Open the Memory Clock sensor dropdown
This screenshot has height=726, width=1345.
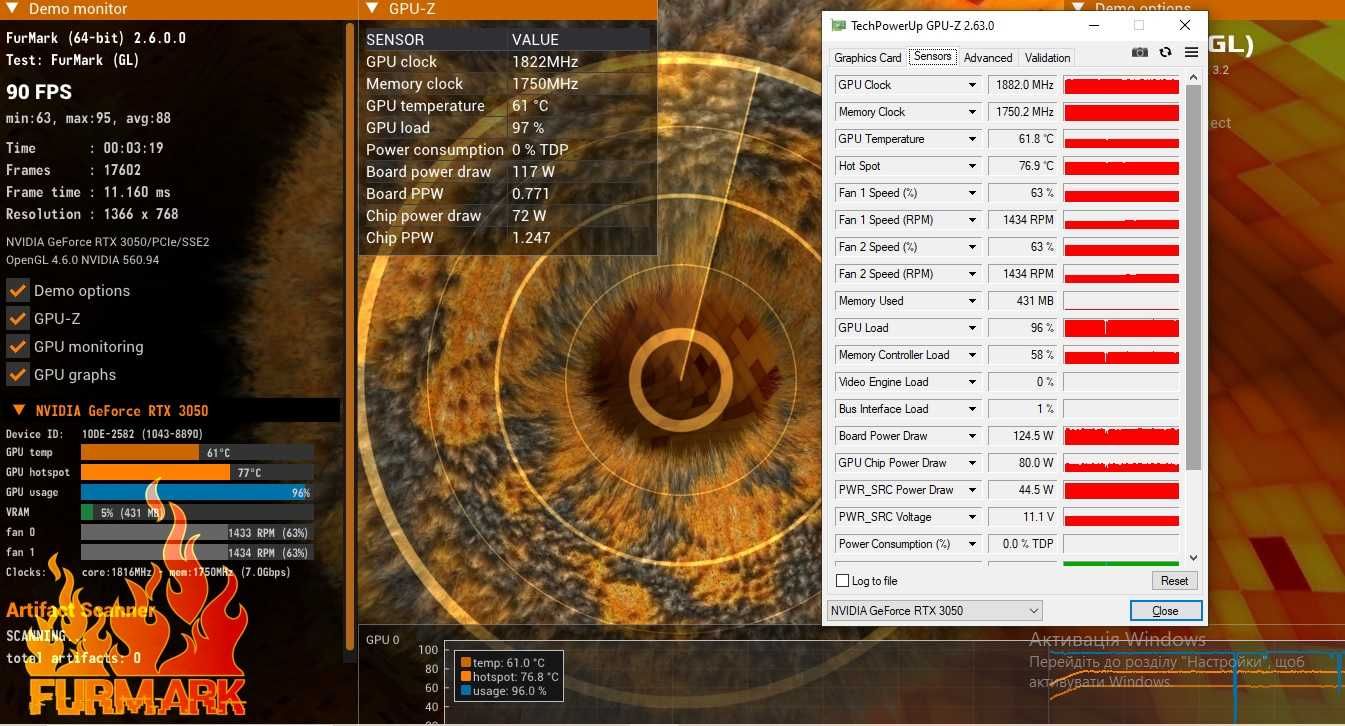972,112
